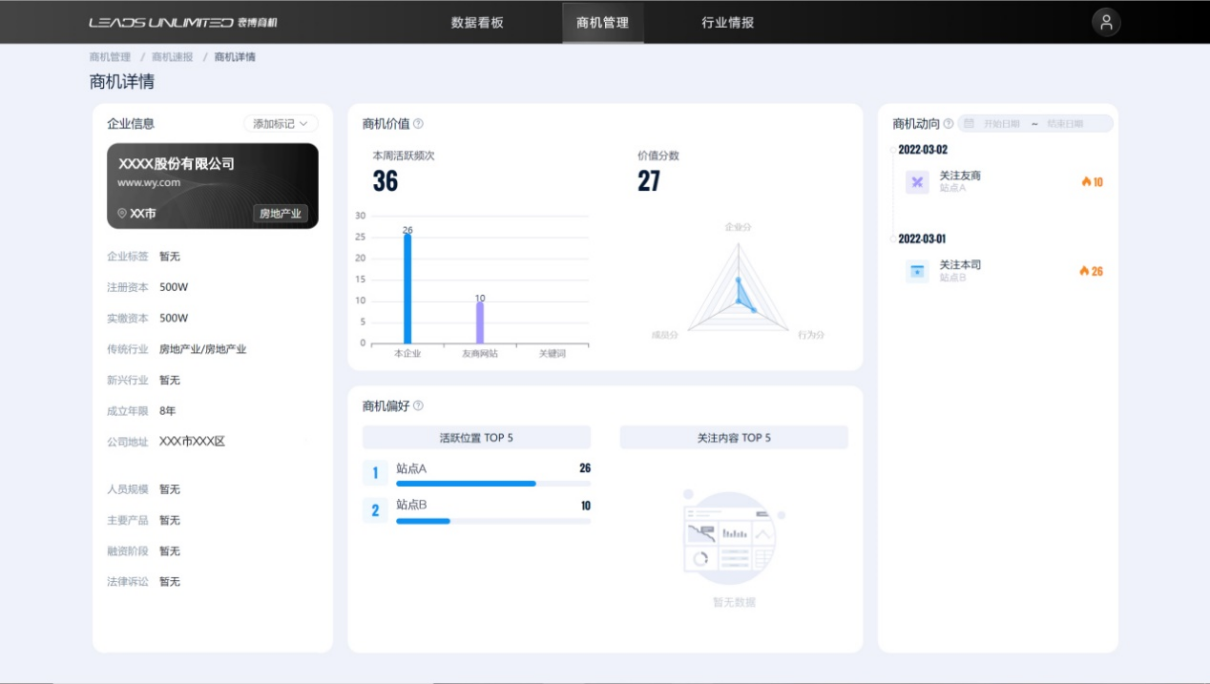Click the 结束日期 end date field
Screen dimensions: 1210x684
click(x=1065, y=124)
